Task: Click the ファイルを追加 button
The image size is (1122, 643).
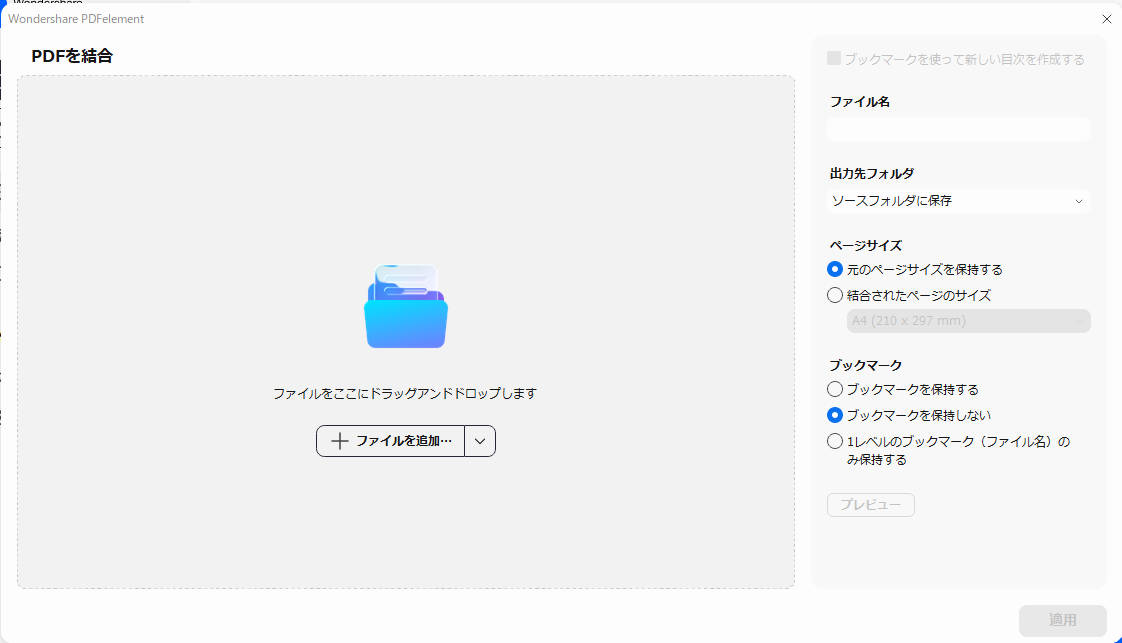Action: coord(391,441)
